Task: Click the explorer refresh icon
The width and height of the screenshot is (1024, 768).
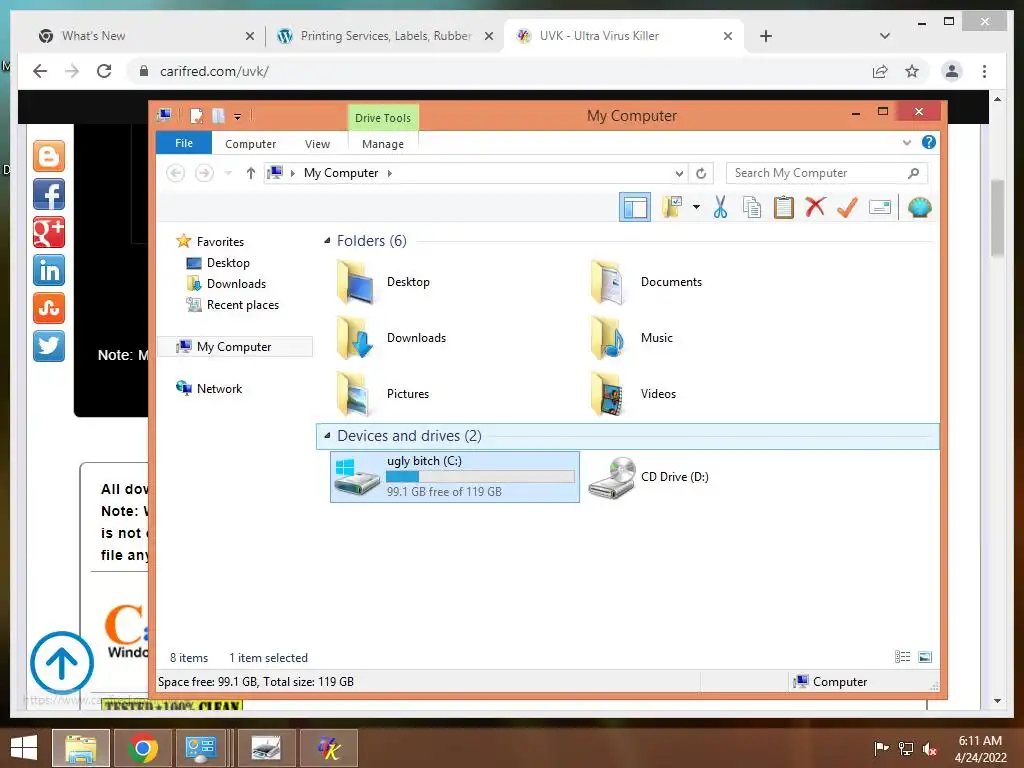Action: (x=701, y=173)
